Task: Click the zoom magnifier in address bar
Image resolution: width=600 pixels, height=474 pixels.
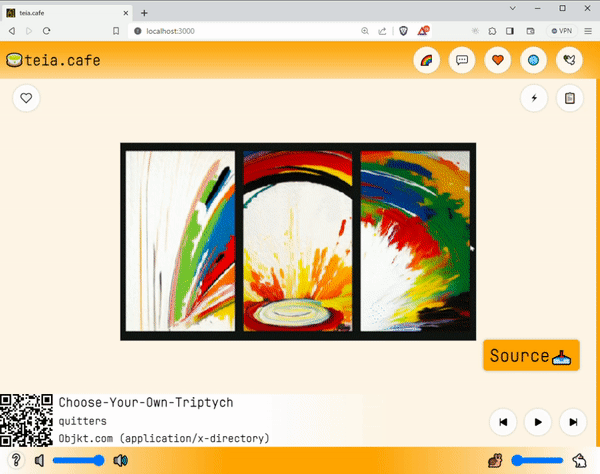Action: (365, 31)
